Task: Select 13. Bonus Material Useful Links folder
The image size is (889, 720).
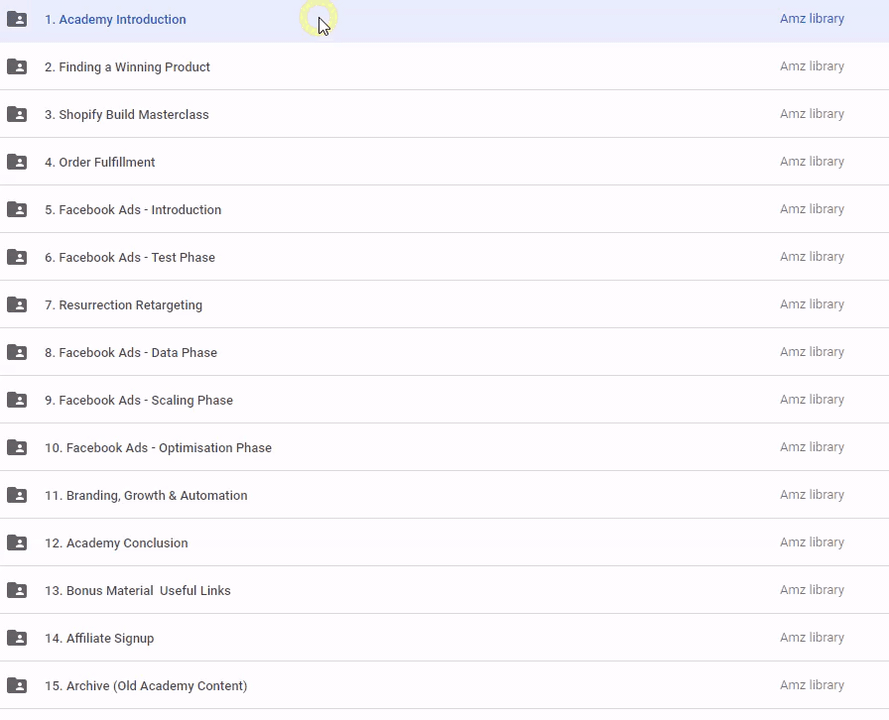Action: point(138,591)
